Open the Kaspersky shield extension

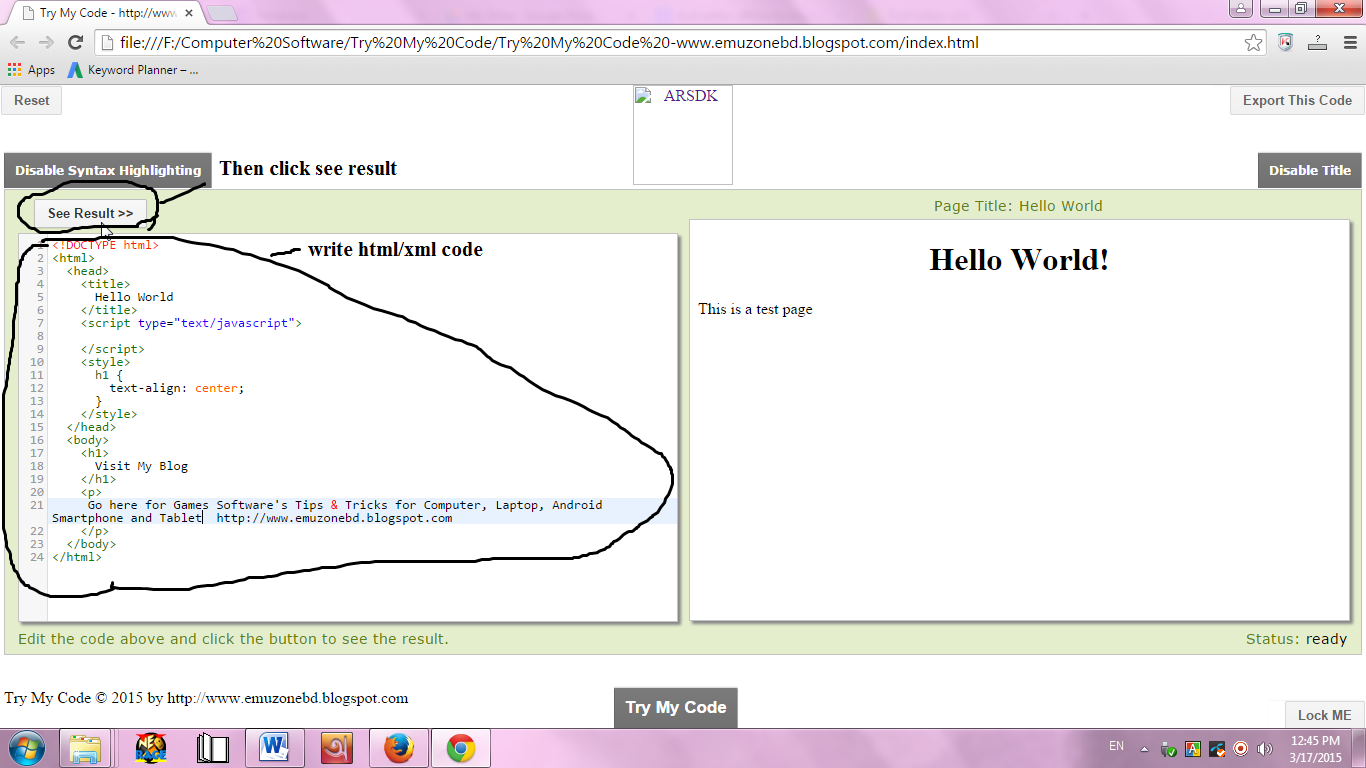click(x=1286, y=42)
